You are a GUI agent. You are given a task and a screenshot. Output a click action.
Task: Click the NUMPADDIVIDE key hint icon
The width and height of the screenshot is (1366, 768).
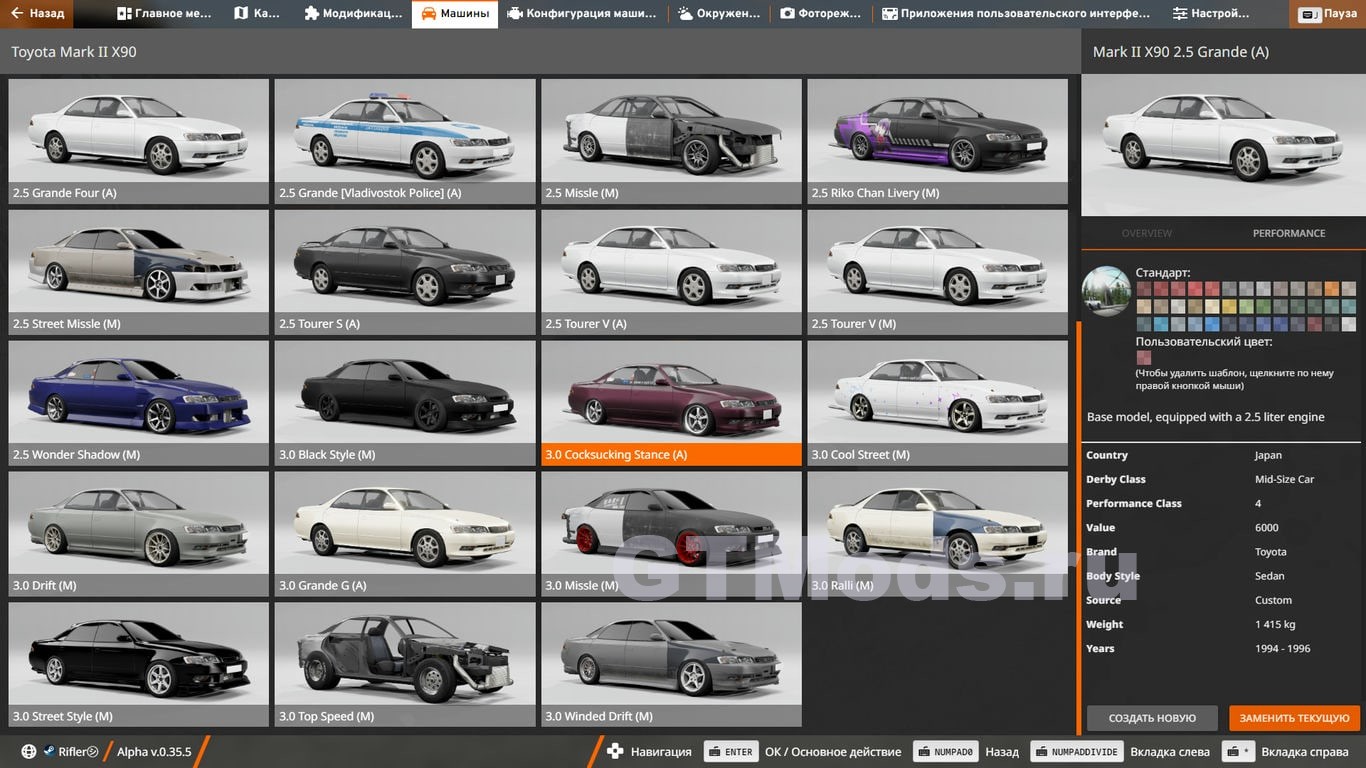1076,751
